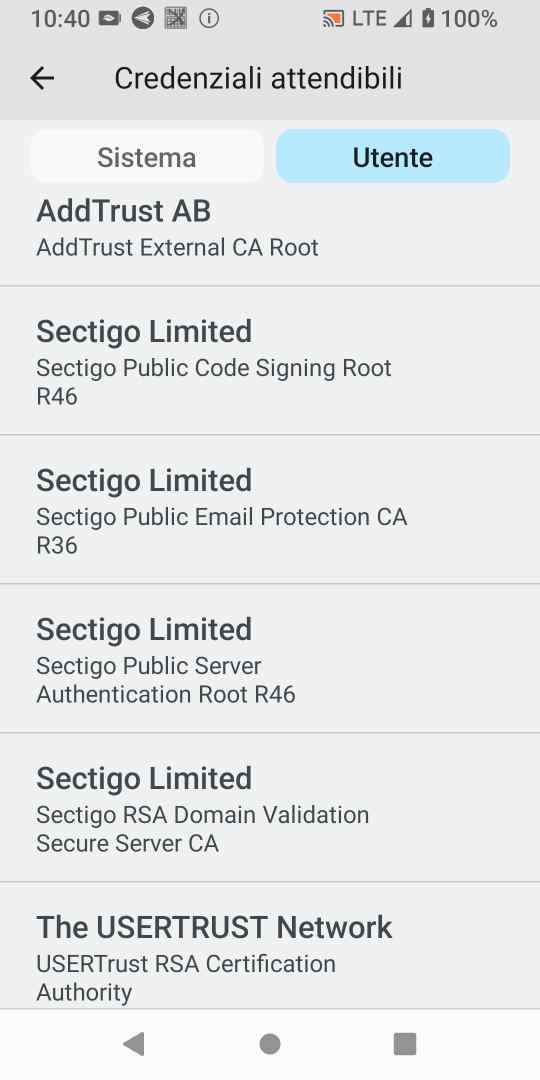540x1080 pixels.
Task: Tap the Credenziali attendibili title
Action: click(258, 79)
